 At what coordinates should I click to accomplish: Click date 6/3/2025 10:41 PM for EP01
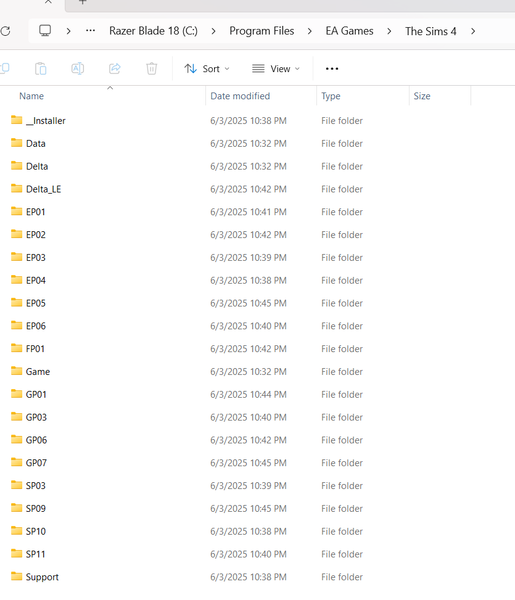248,212
